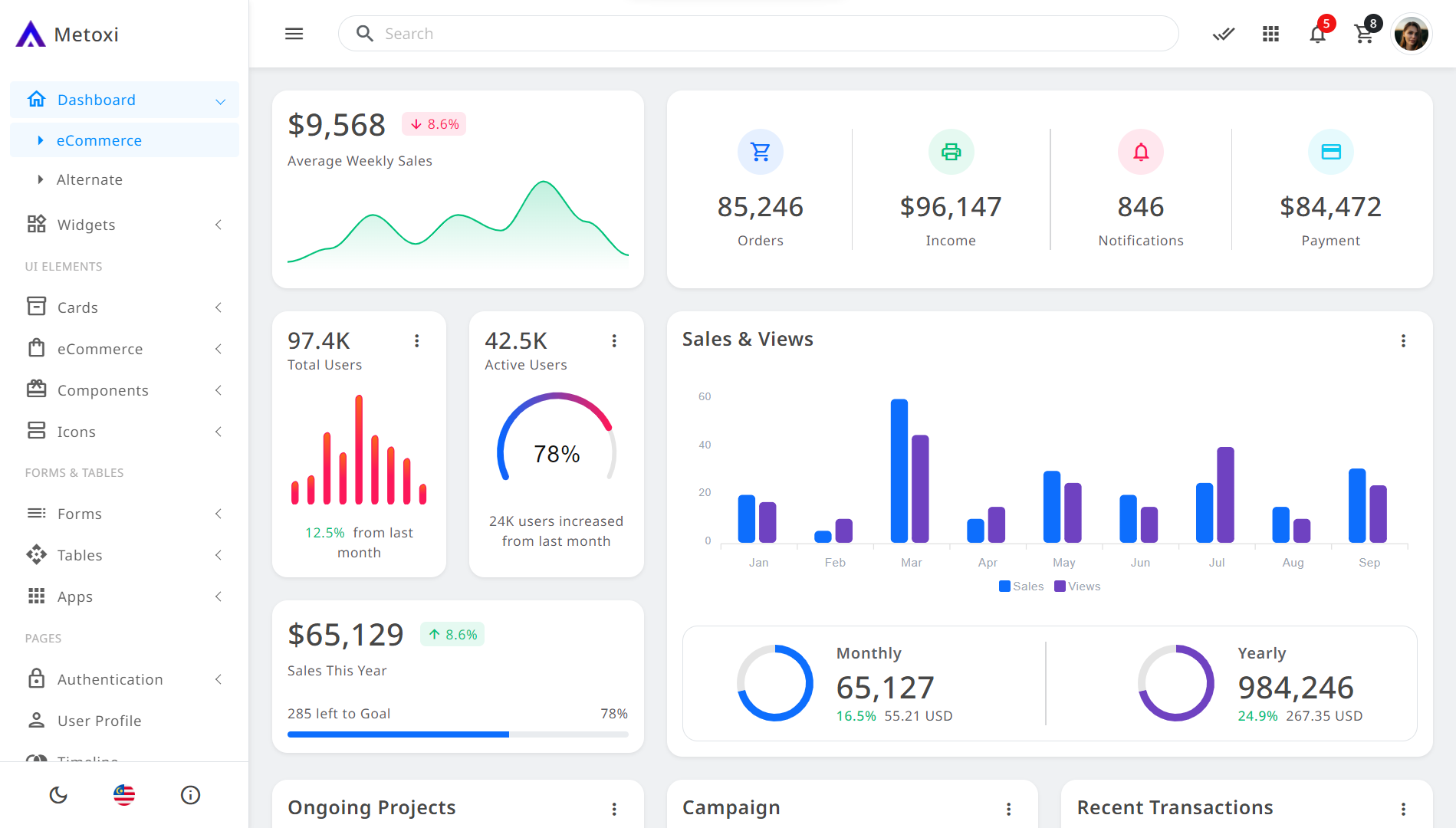Click the apps grid icon in the header

point(1270,34)
